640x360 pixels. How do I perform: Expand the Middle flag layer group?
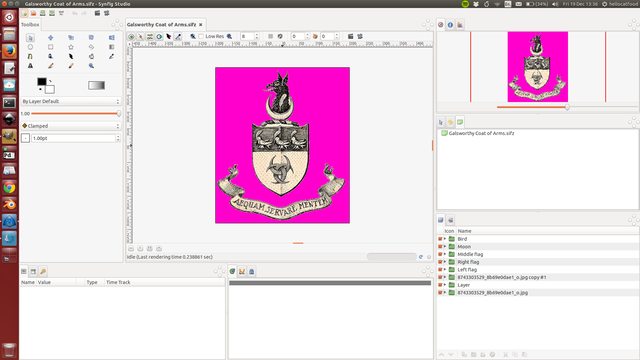click(445, 254)
